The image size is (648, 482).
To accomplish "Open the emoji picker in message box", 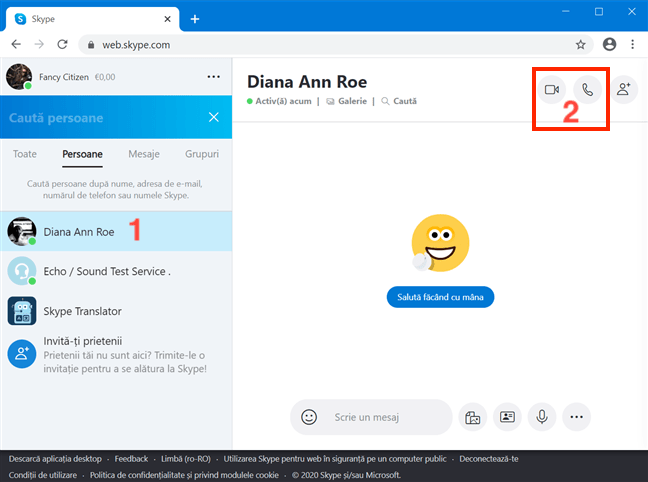I will coord(309,417).
